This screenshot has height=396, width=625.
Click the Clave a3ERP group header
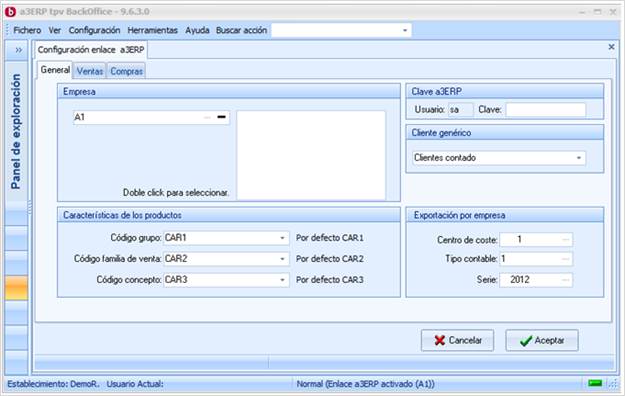pos(505,91)
